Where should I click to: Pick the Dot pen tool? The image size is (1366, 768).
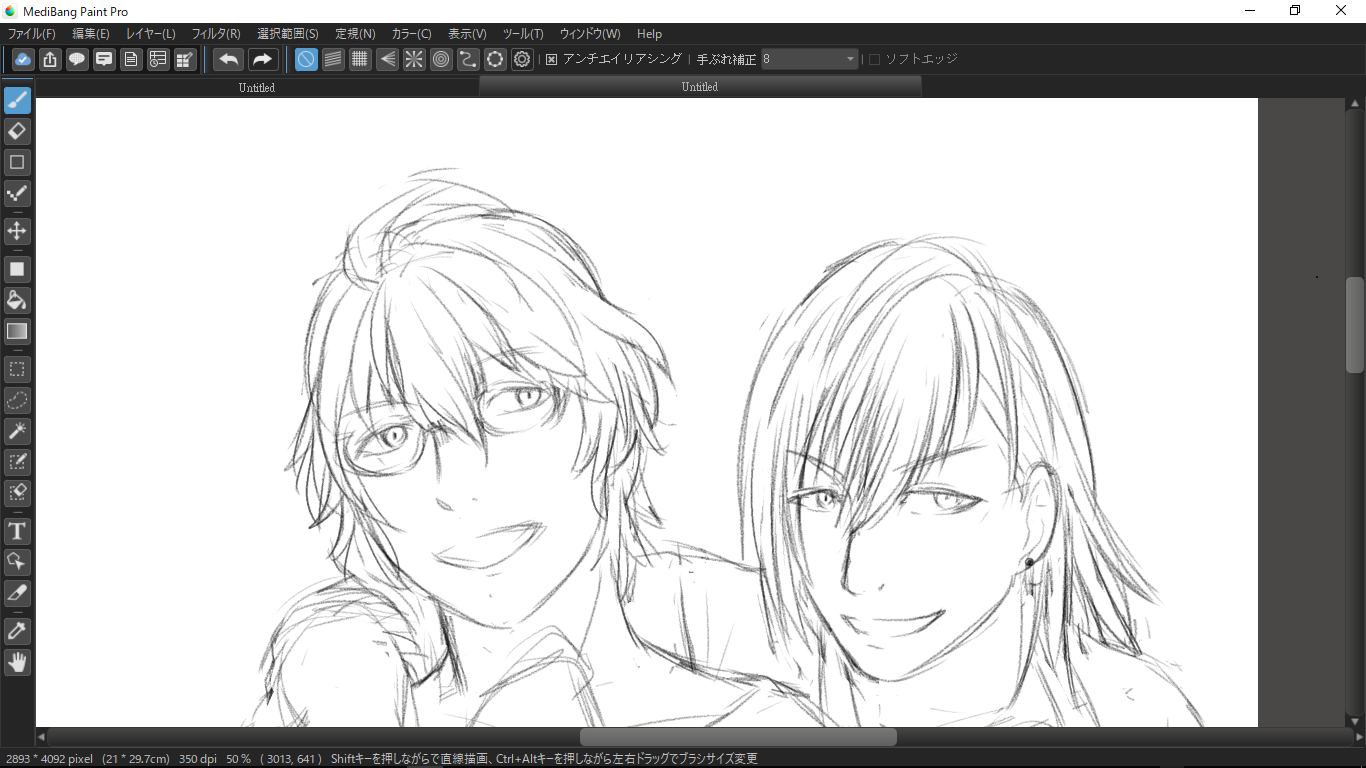coord(17,193)
